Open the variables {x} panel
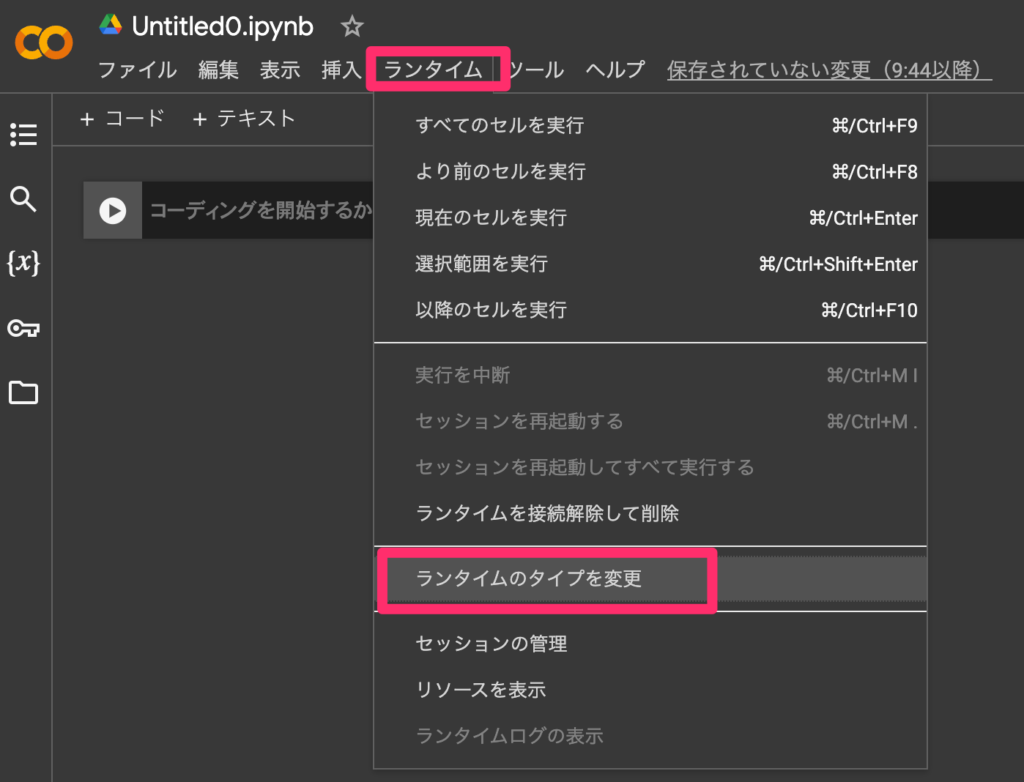1024x782 pixels. 23,263
